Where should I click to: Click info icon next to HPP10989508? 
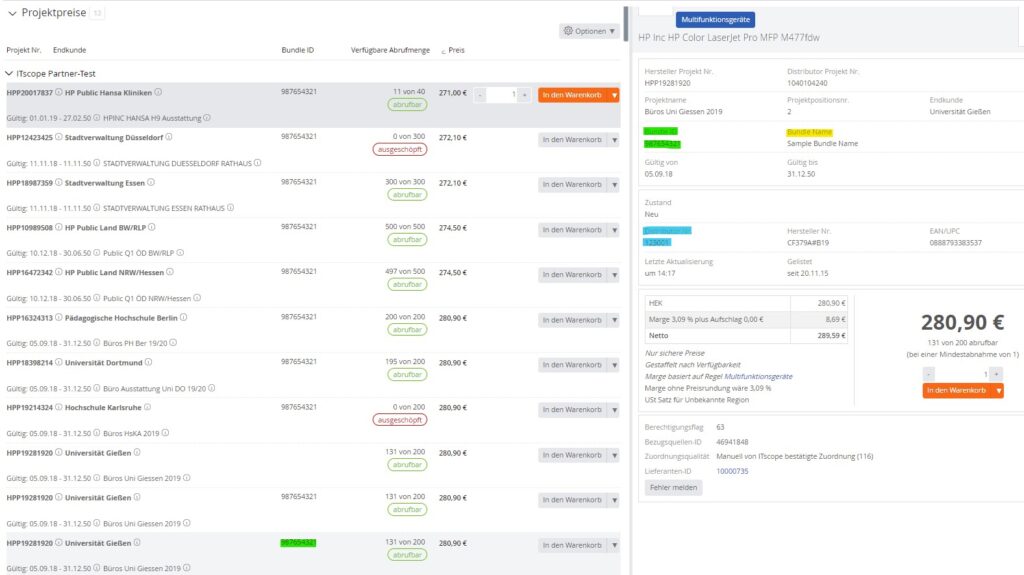59,227
